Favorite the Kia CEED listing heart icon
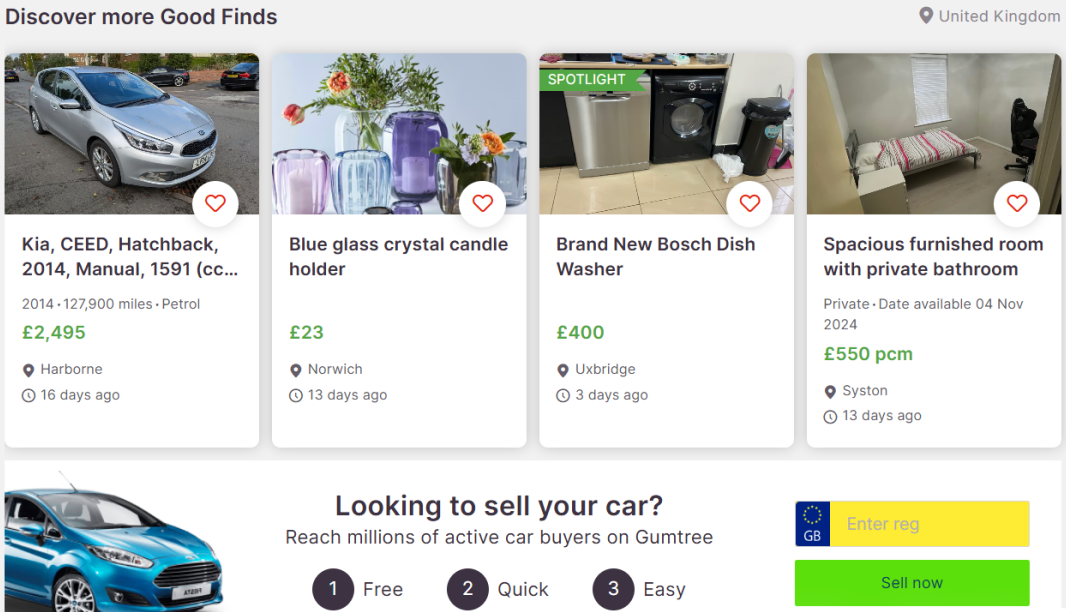This screenshot has height=612, width=1066. click(215, 203)
